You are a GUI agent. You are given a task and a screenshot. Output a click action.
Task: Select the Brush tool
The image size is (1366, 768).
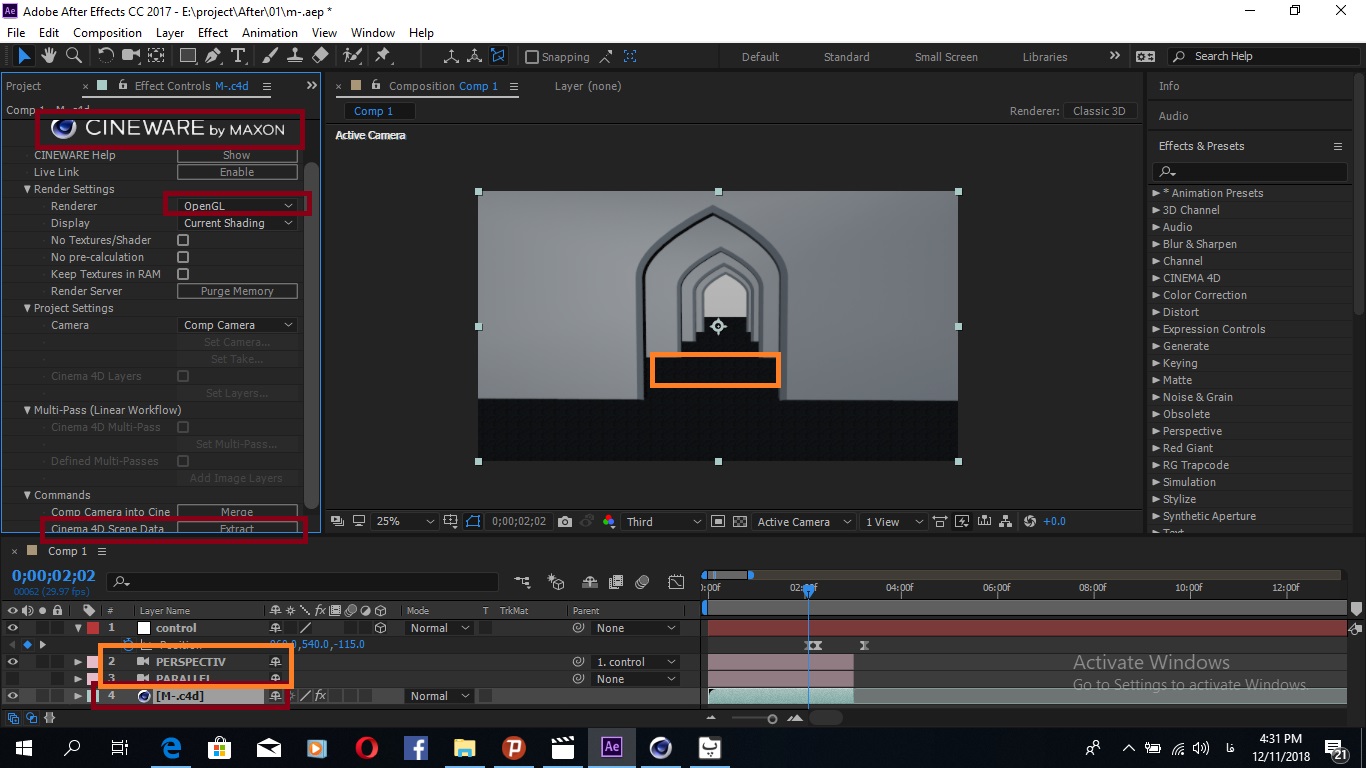271,56
